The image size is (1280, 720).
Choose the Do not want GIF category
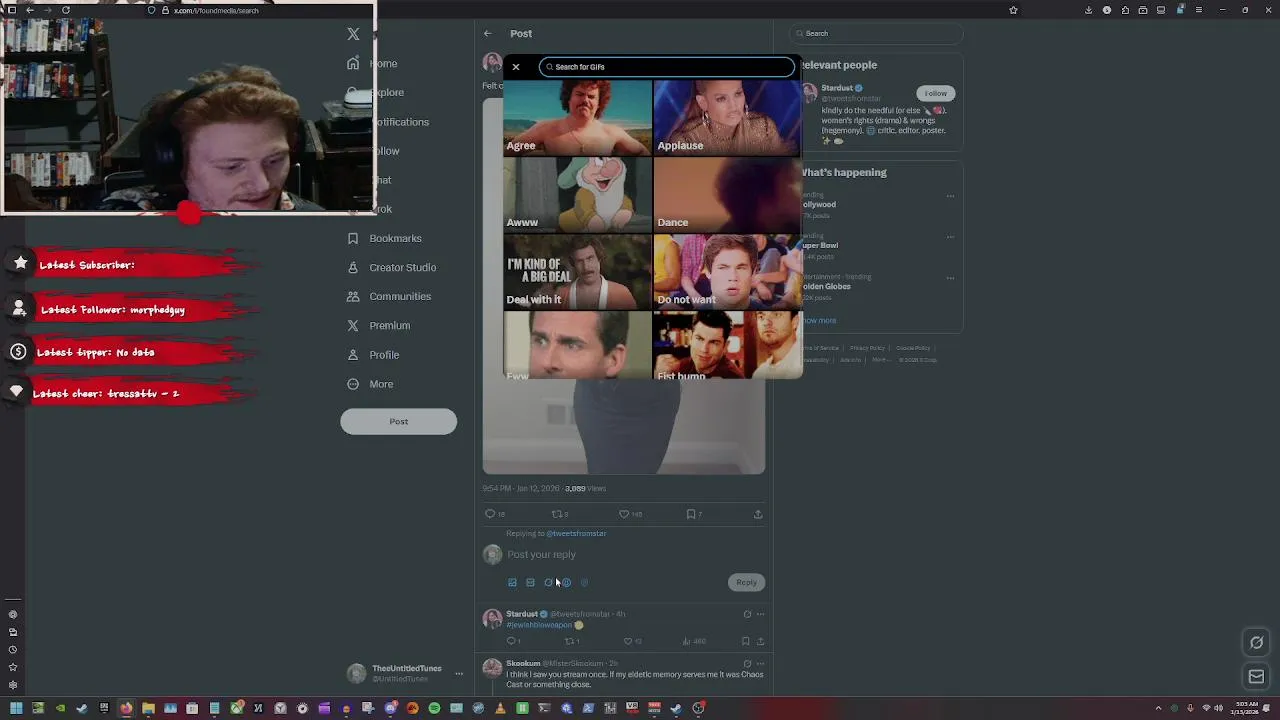[727, 271]
